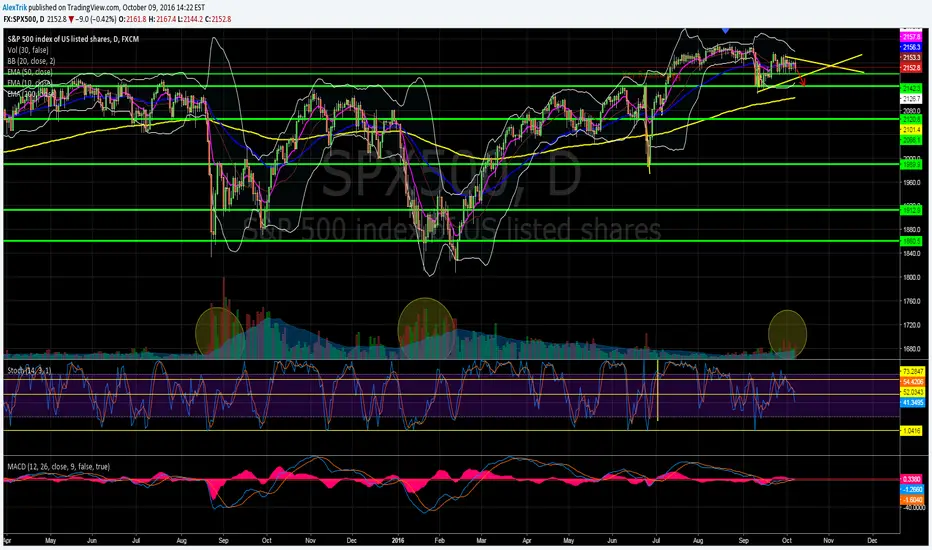Click the green 1912.8 level label

point(911,210)
